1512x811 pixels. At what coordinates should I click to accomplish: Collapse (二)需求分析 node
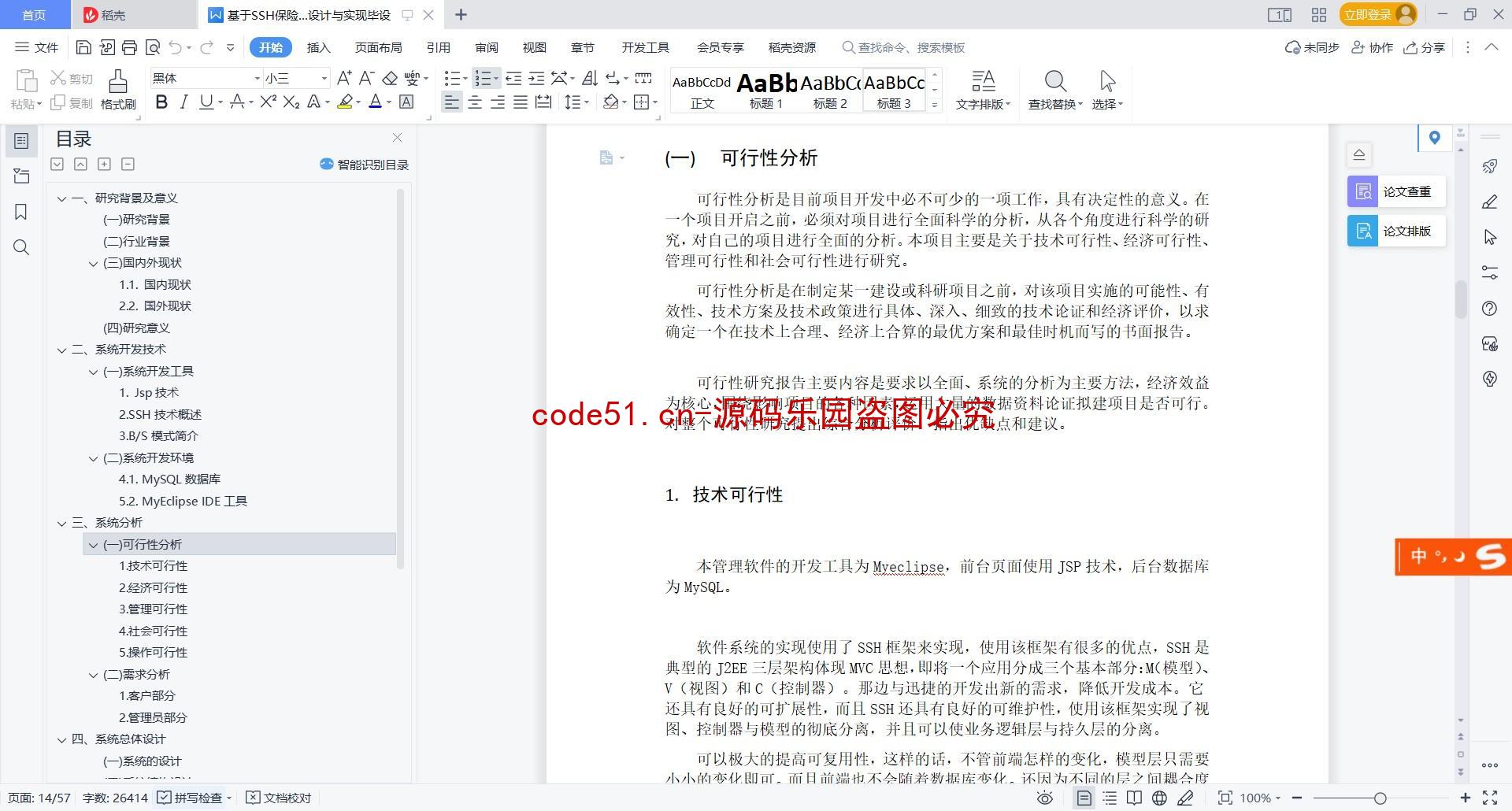pyautogui.click(x=93, y=675)
